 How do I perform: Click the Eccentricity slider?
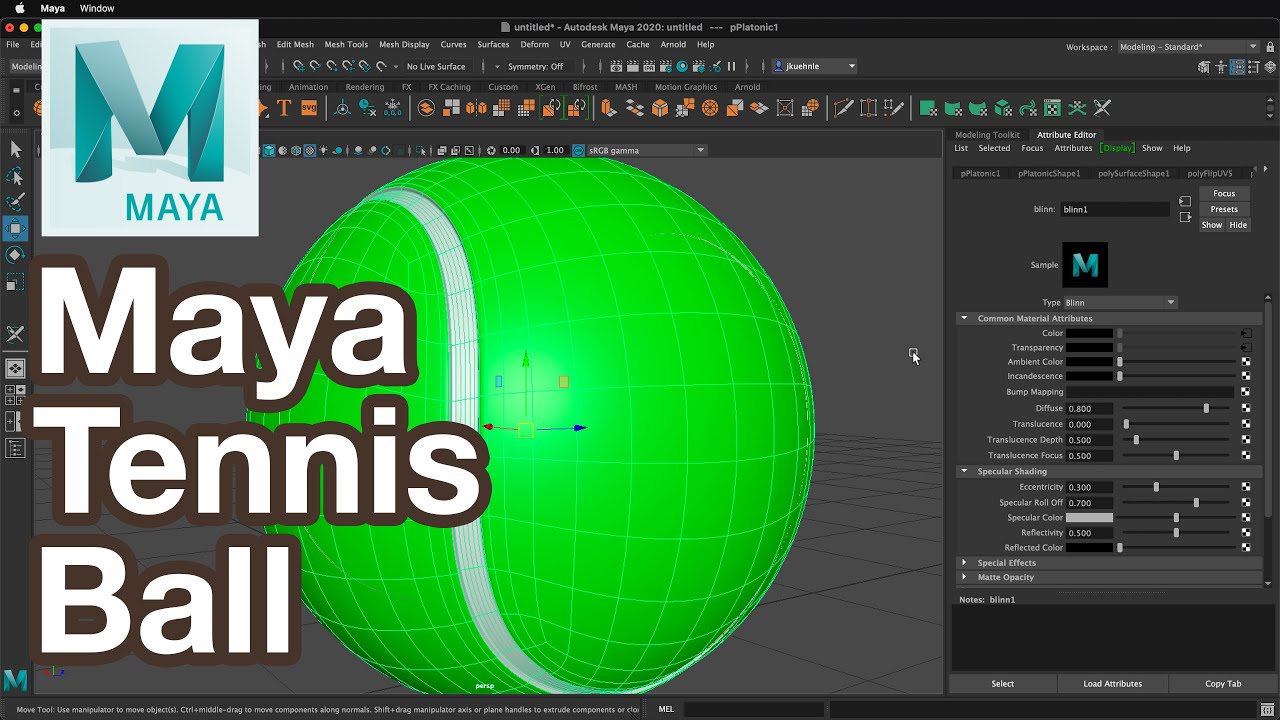tap(1176, 487)
